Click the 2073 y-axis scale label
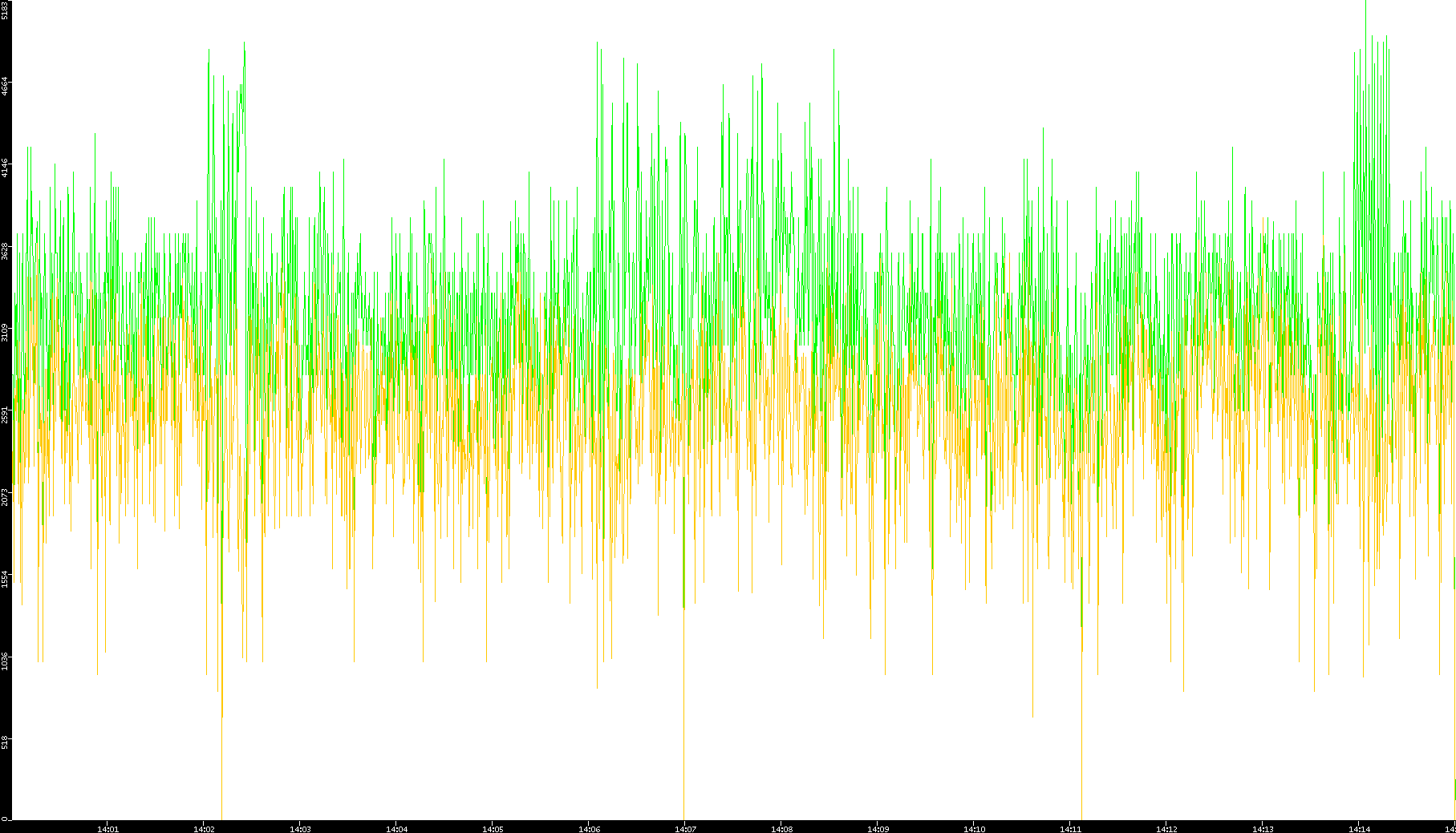Image resolution: width=1456 pixels, height=833 pixels. (x=6, y=496)
